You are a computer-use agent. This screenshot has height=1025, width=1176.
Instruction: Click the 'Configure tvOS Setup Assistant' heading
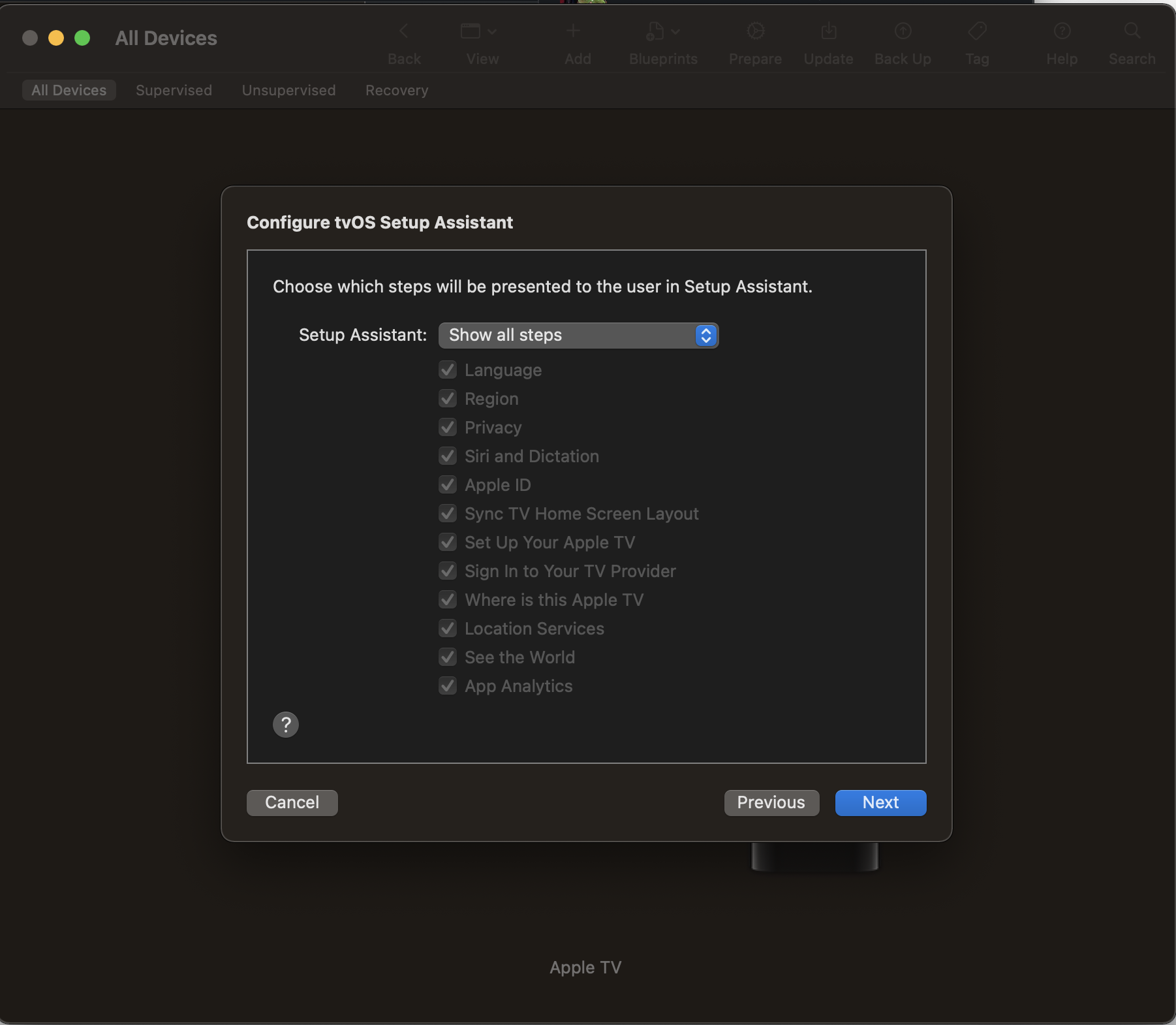[x=380, y=223]
